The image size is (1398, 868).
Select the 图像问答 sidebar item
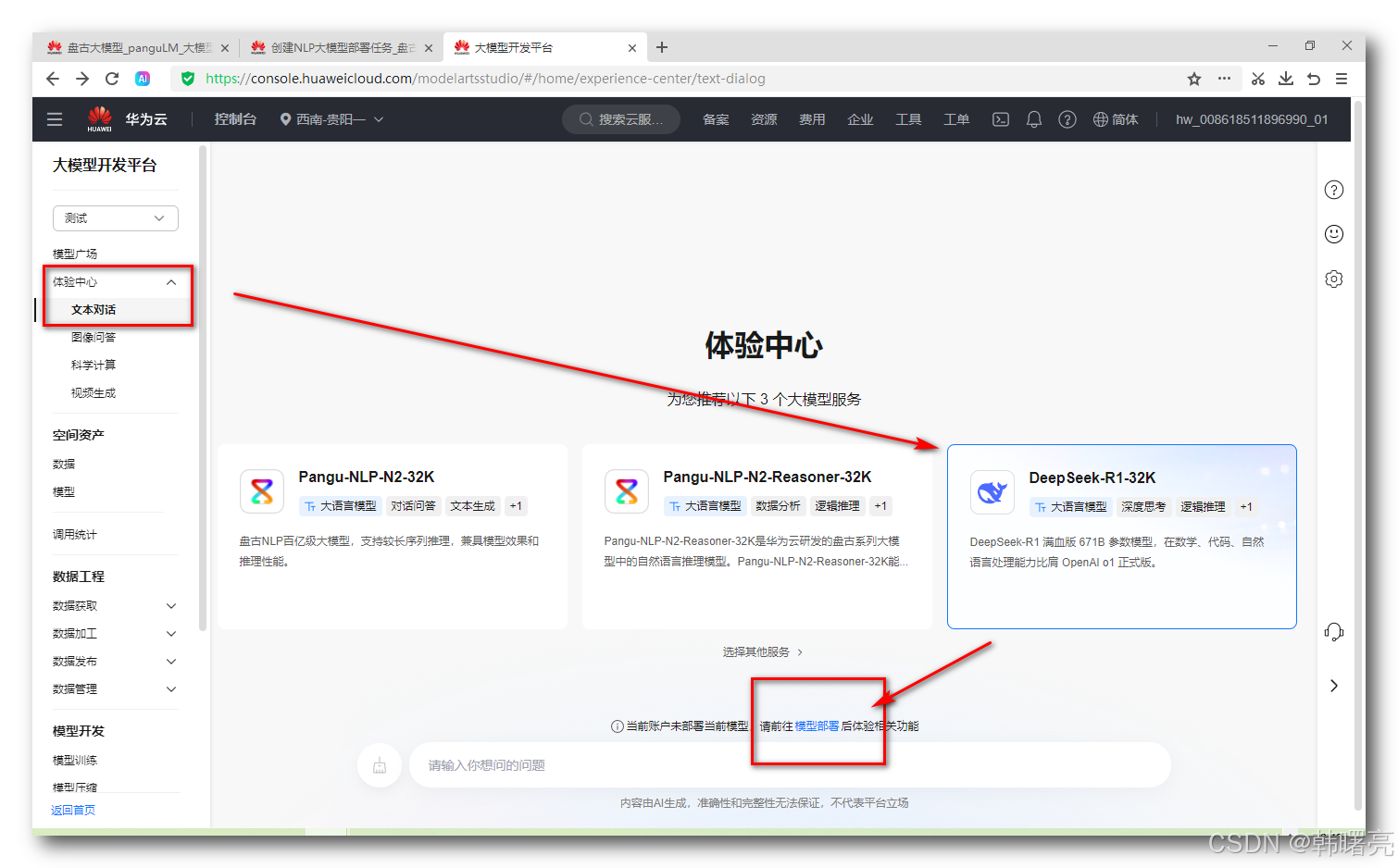[x=94, y=338]
